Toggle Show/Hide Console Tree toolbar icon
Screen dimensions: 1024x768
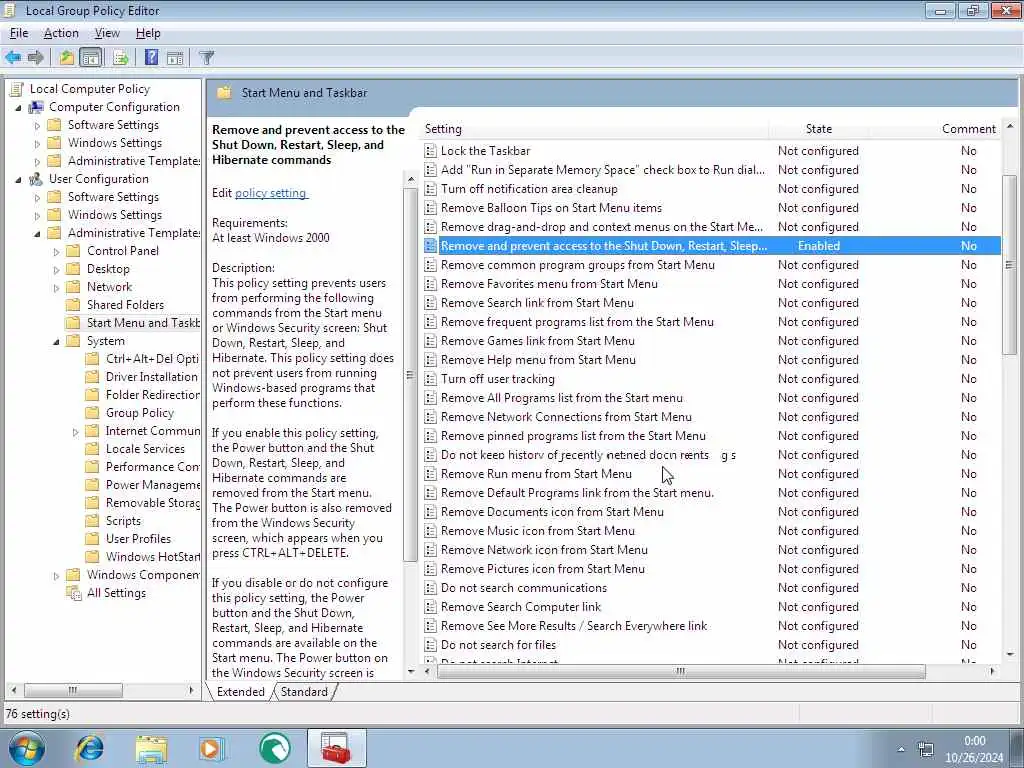pos(91,57)
